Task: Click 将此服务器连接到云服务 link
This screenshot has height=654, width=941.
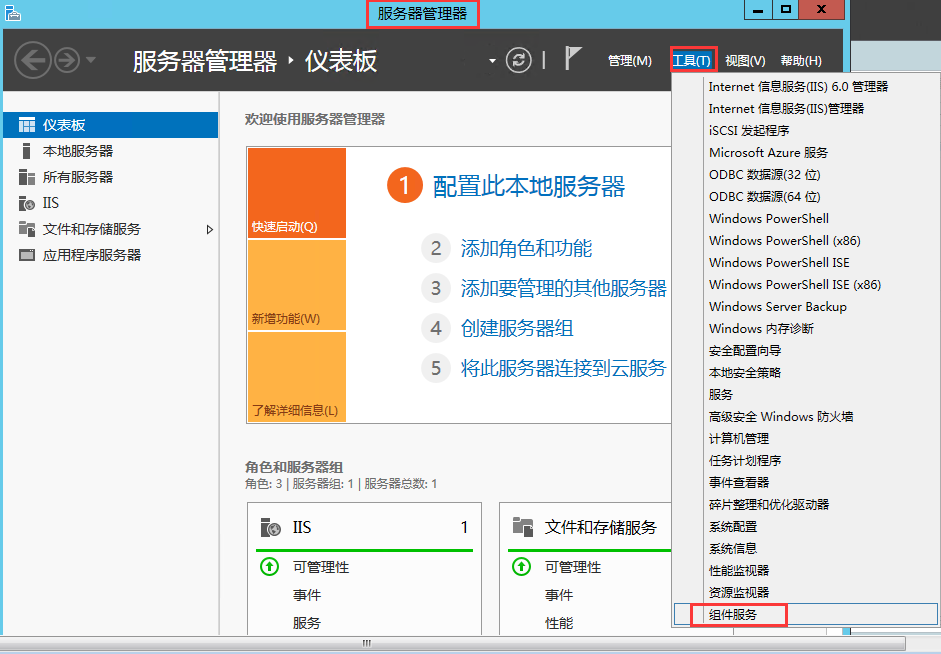Action: point(564,368)
